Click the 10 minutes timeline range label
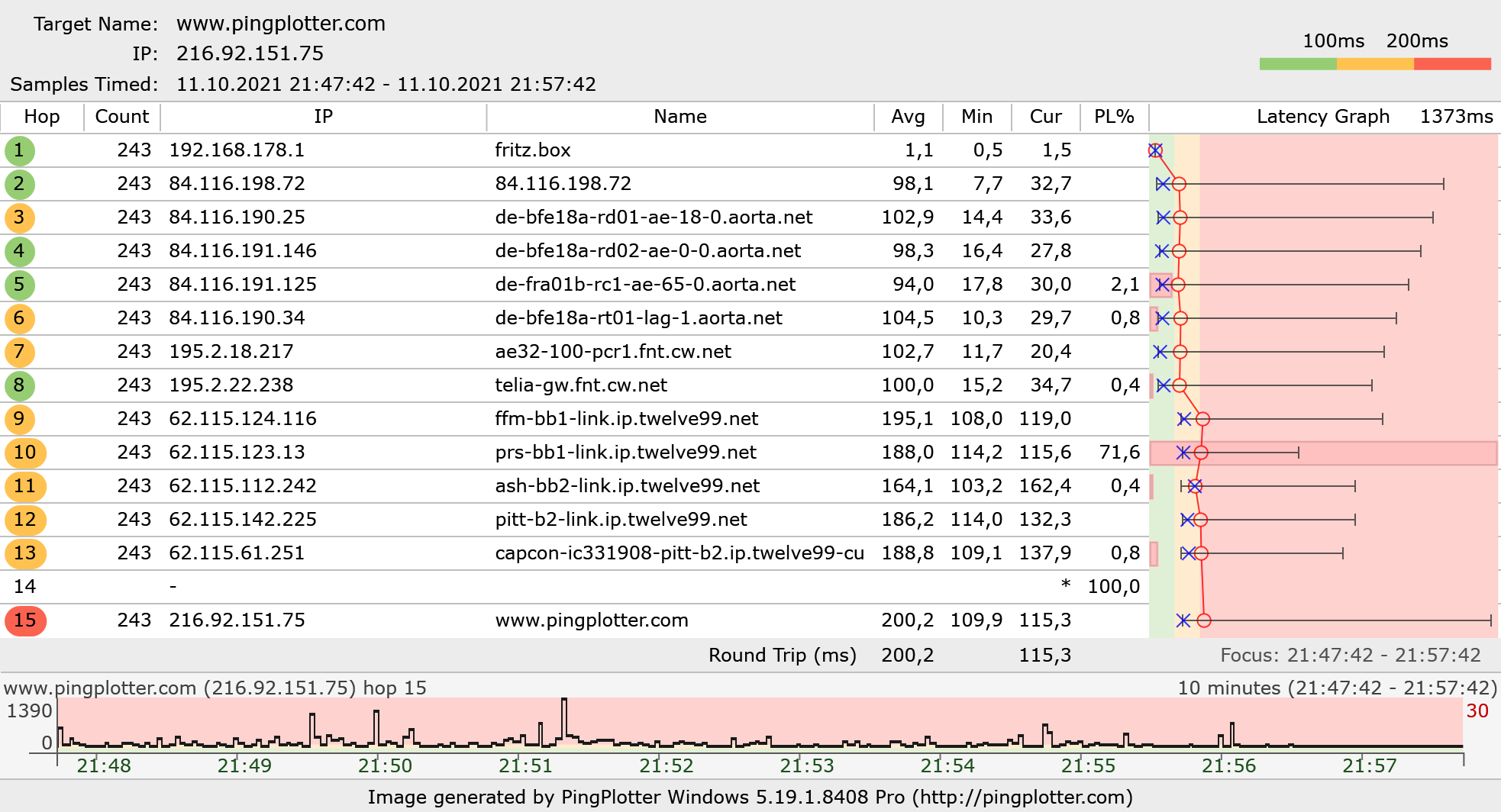Image resolution: width=1501 pixels, height=812 pixels. click(1338, 688)
